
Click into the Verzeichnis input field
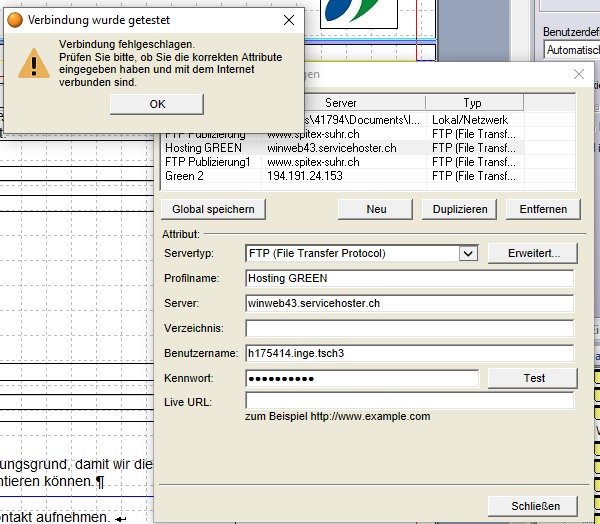point(409,328)
